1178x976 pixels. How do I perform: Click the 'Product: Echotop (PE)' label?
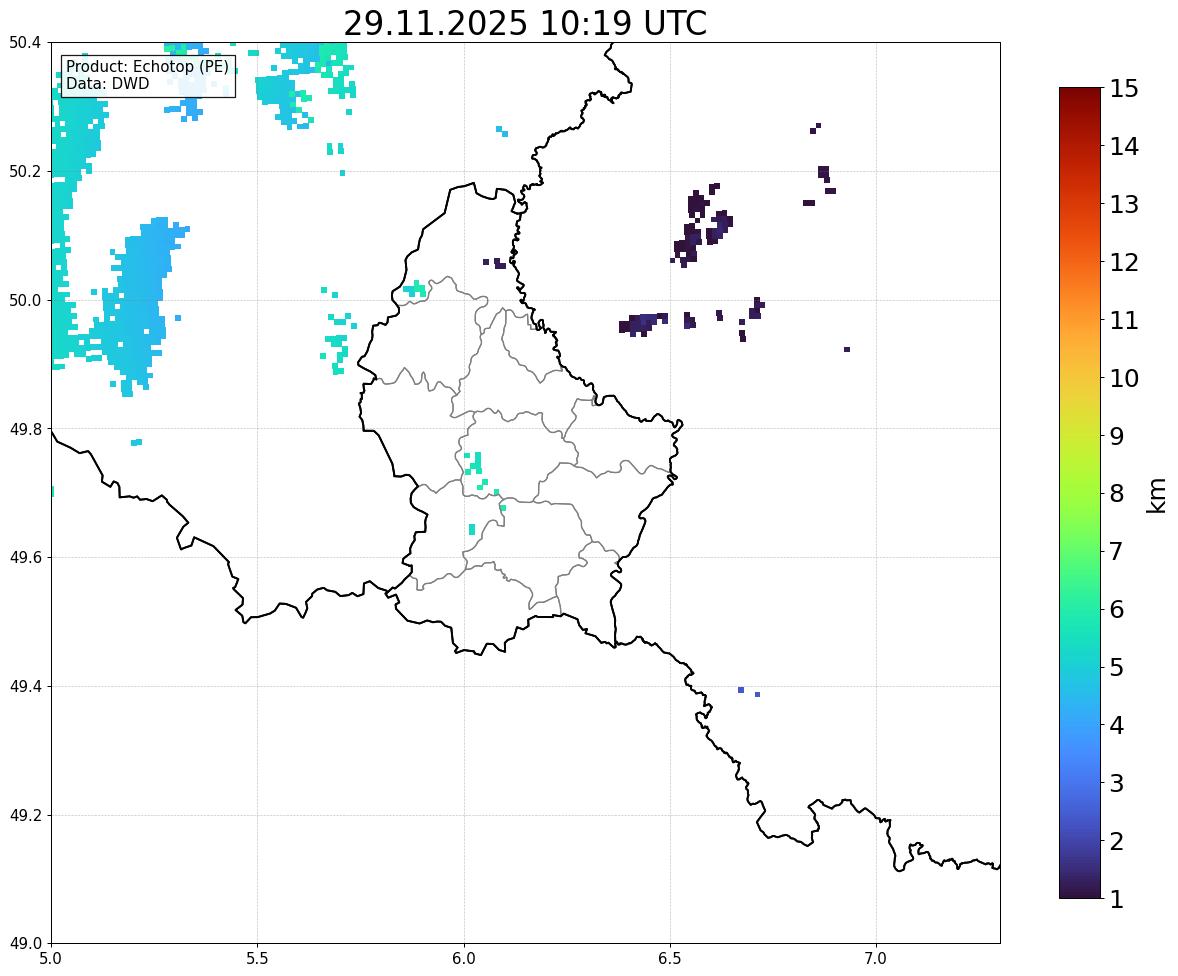coord(147,66)
